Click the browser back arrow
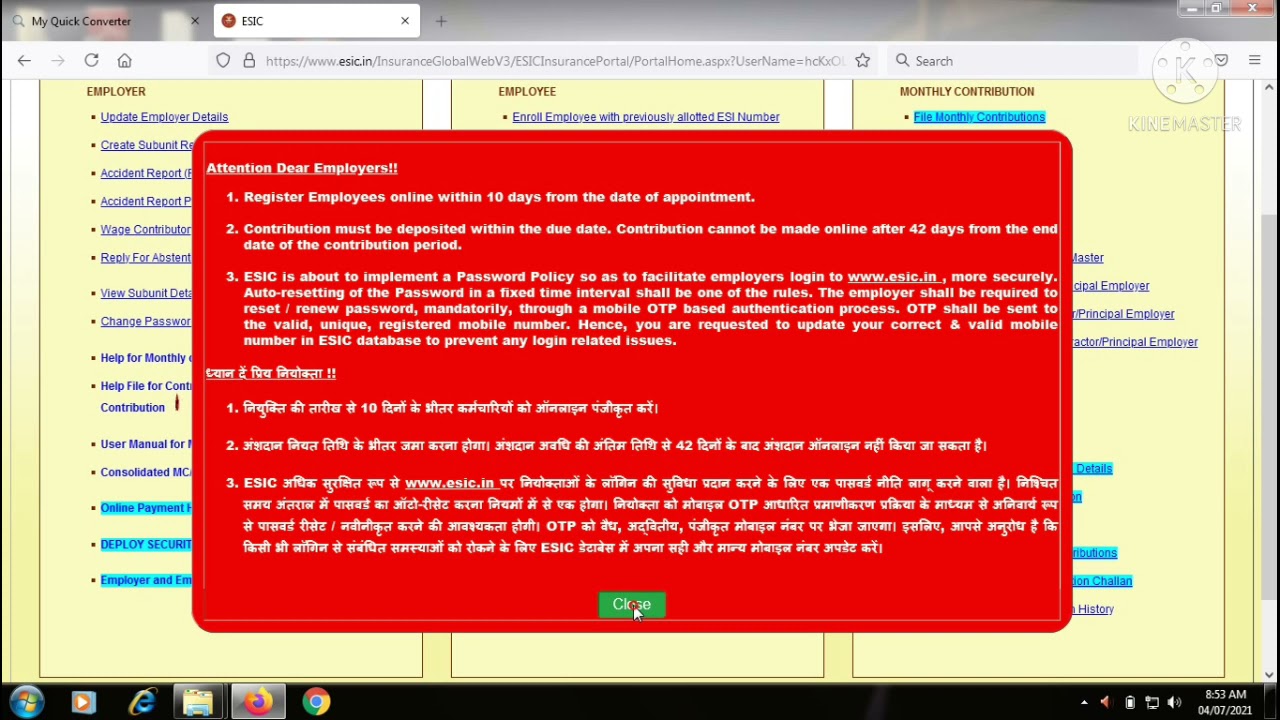This screenshot has height=720, width=1280. click(24, 61)
